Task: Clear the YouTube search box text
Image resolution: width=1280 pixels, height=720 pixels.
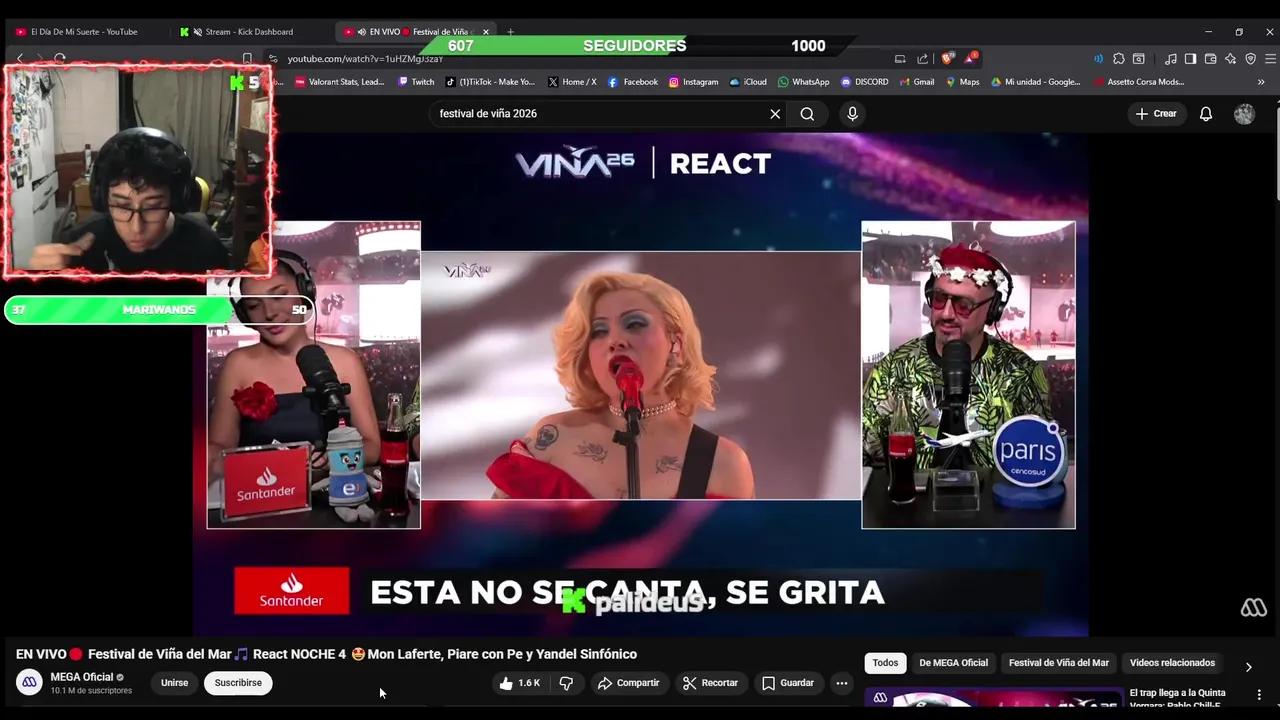Action: [775, 114]
